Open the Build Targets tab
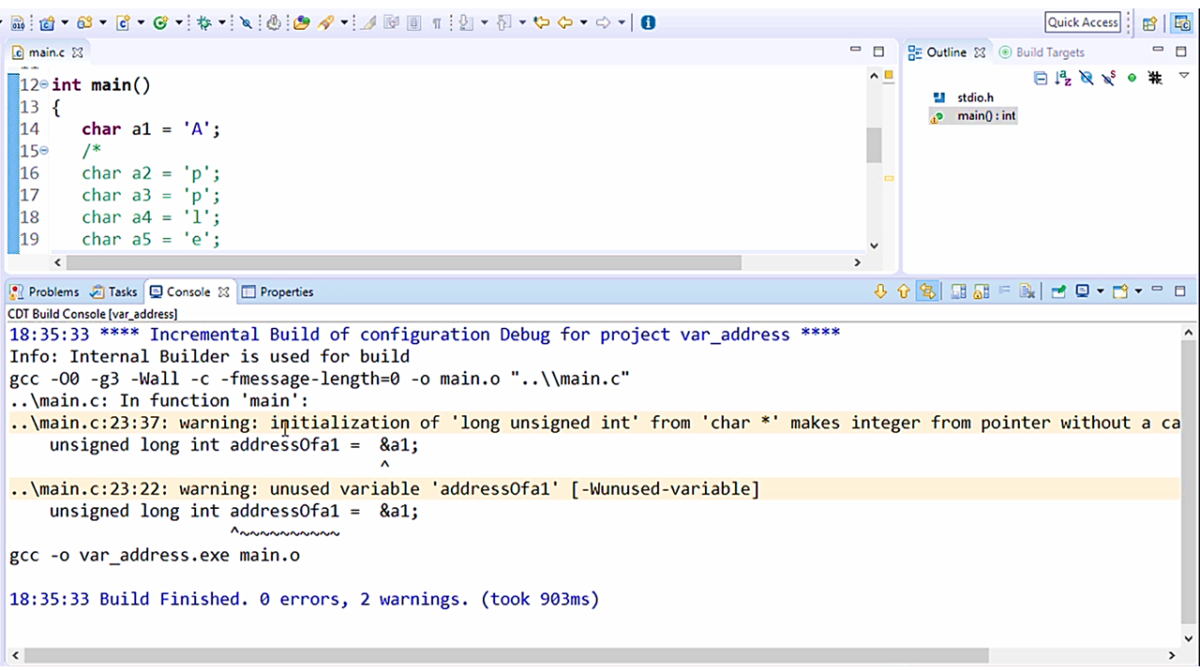 1042,52
